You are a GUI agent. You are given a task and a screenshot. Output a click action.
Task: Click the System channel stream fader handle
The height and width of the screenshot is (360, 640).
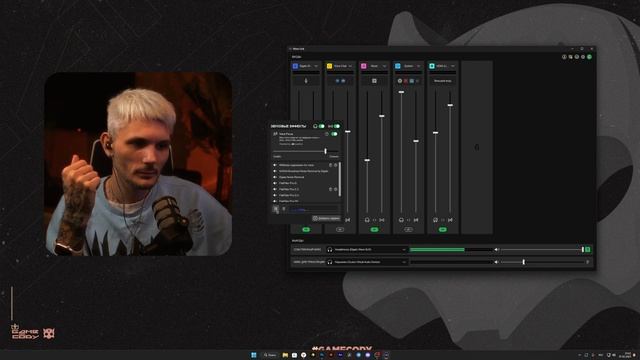pos(416,141)
